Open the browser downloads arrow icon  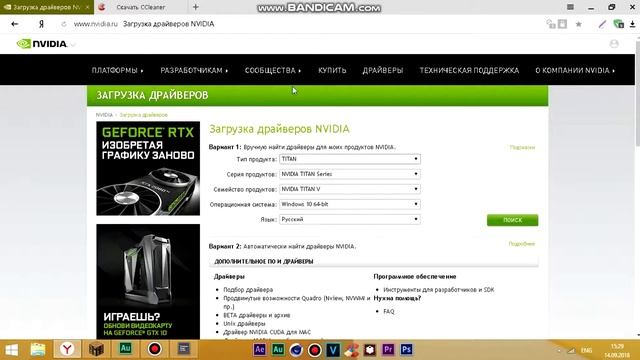tap(632, 24)
